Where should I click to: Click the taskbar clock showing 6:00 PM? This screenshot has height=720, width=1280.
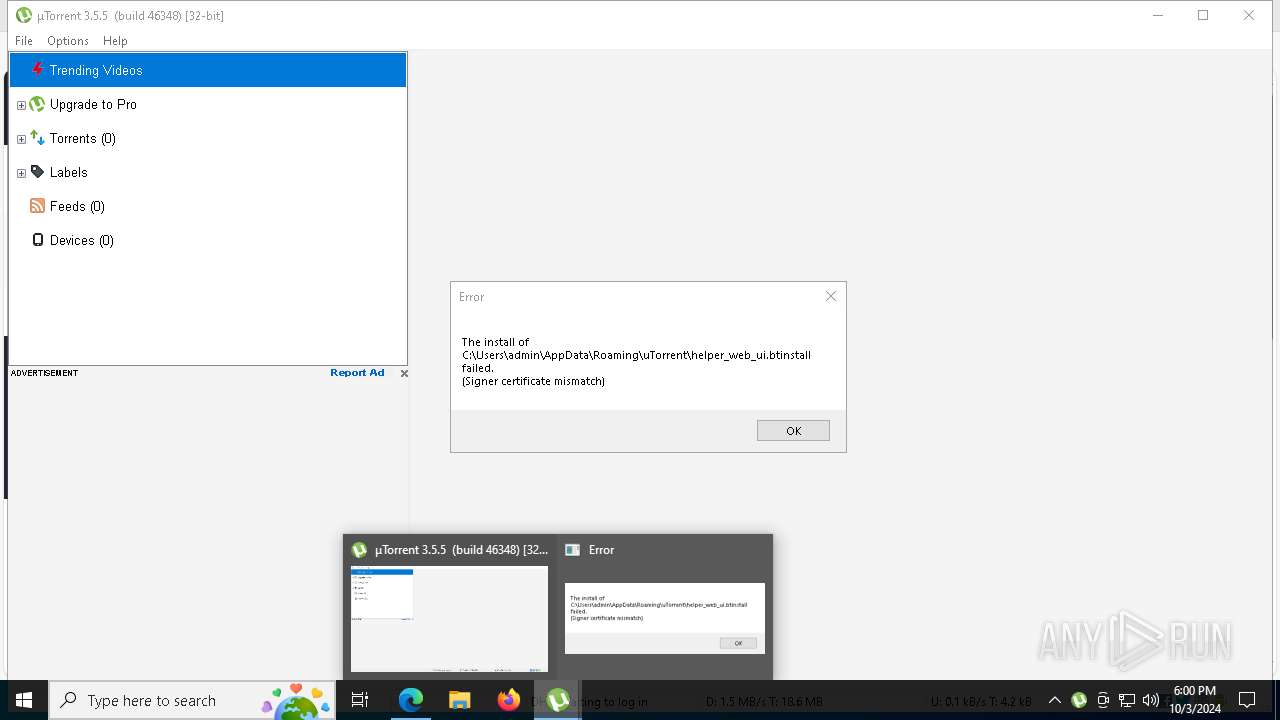coord(1194,700)
